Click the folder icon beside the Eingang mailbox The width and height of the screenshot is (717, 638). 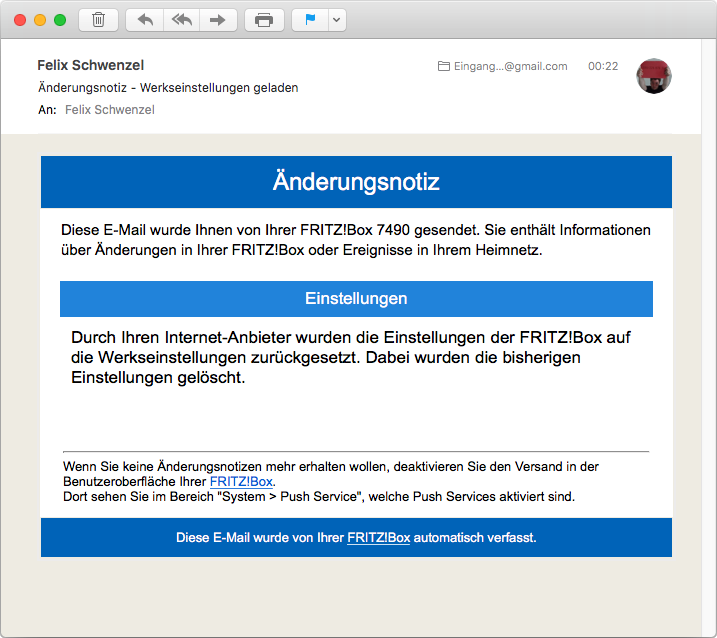[x=444, y=66]
